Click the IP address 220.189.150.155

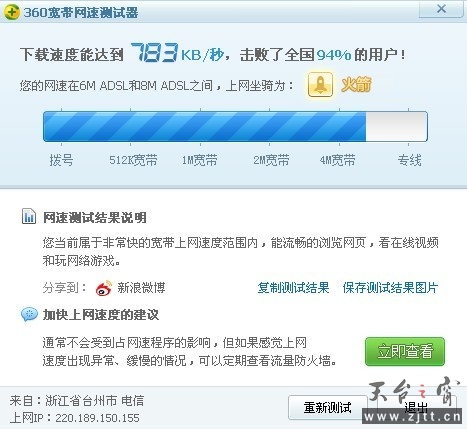pos(97,418)
